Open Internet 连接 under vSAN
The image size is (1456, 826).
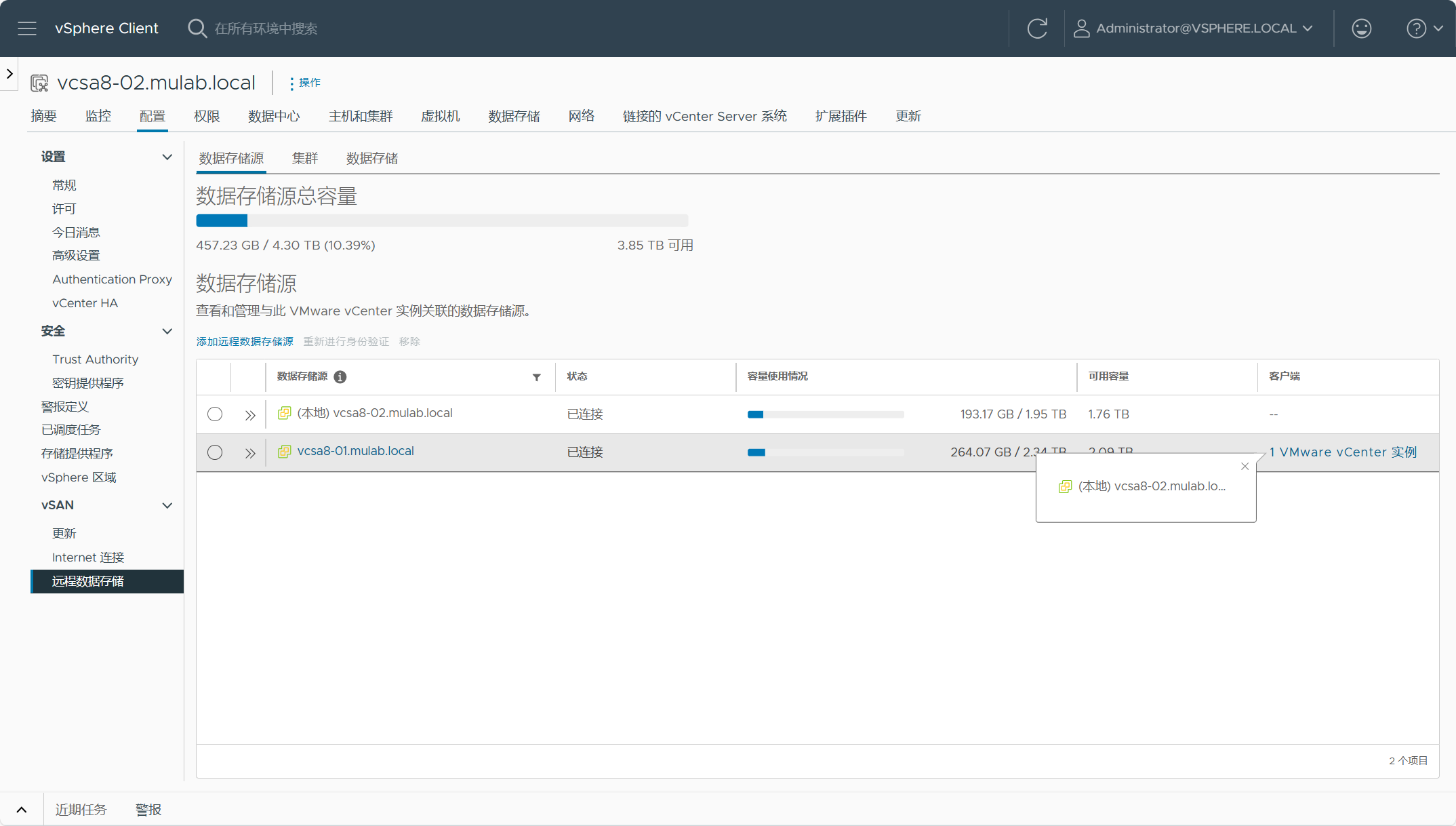click(x=88, y=557)
